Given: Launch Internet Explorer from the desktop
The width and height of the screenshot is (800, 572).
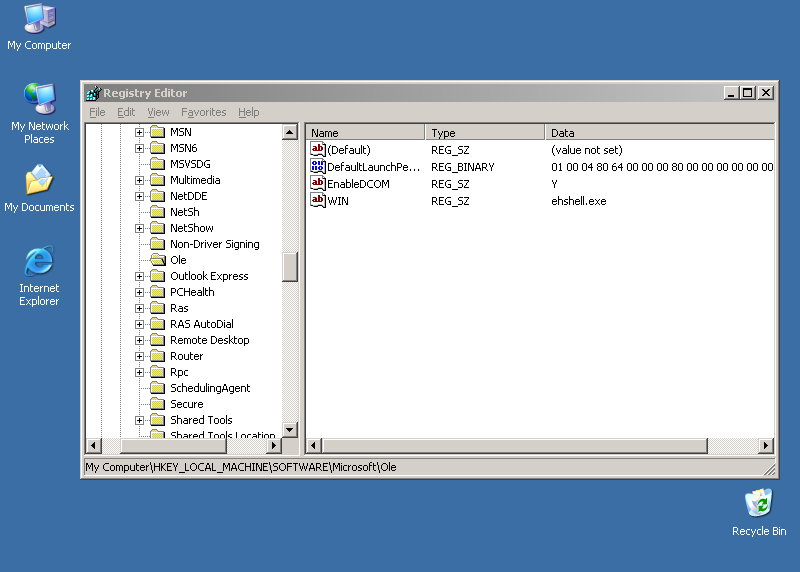Looking at the screenshot, I should point(39,276).
